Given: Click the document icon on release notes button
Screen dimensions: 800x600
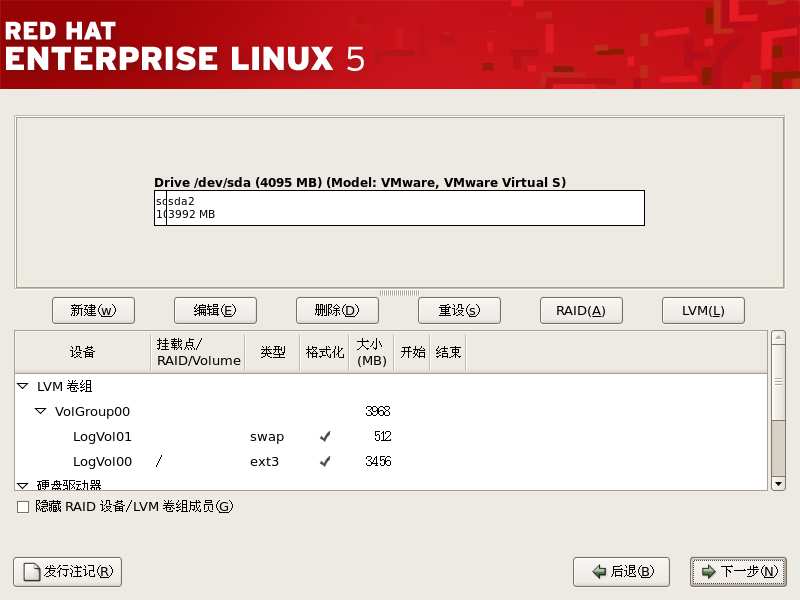Looking at the screenshot, I should pyautogui.click(x=32, y=572).
